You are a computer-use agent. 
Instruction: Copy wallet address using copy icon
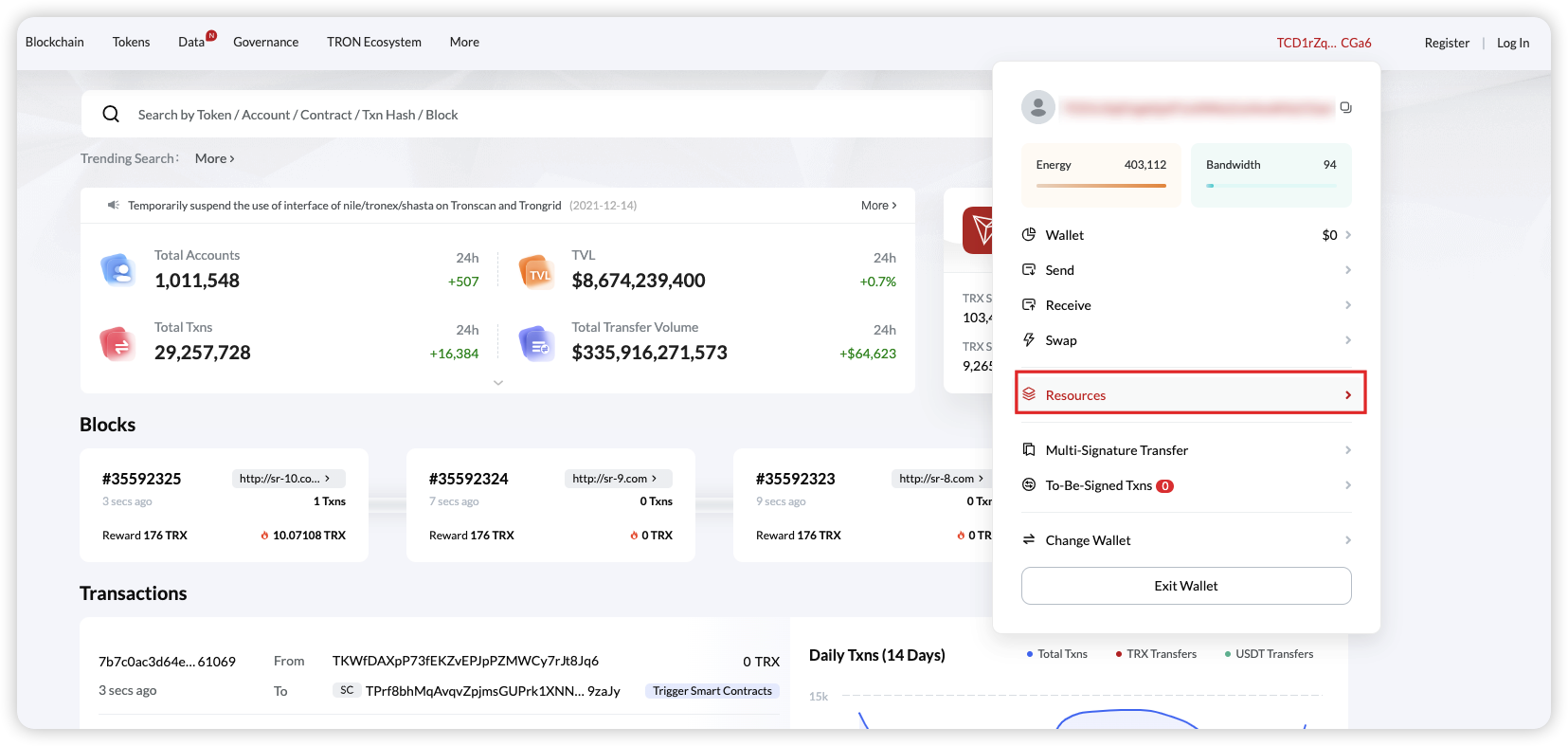tap(1345, 108)
